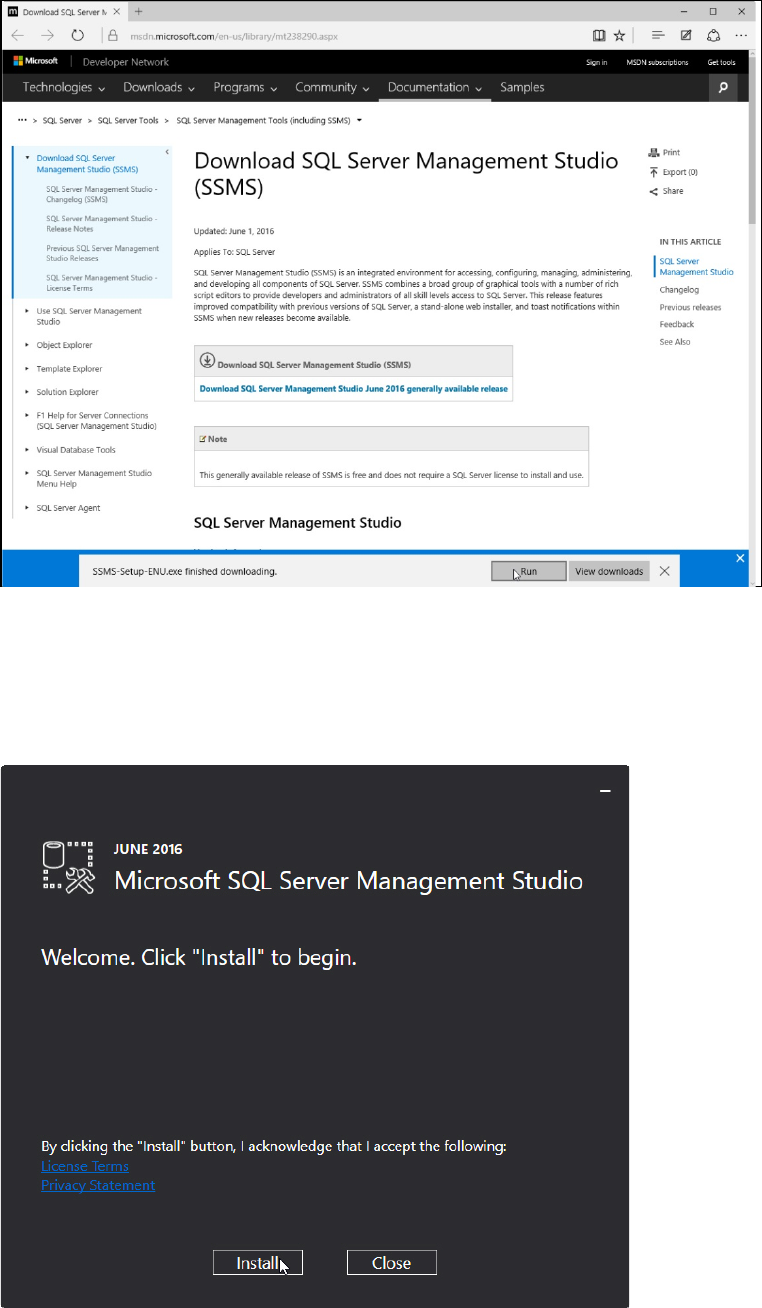Click the MSDN search magnifier icon
762x1308 pixels.
[723, 88]
